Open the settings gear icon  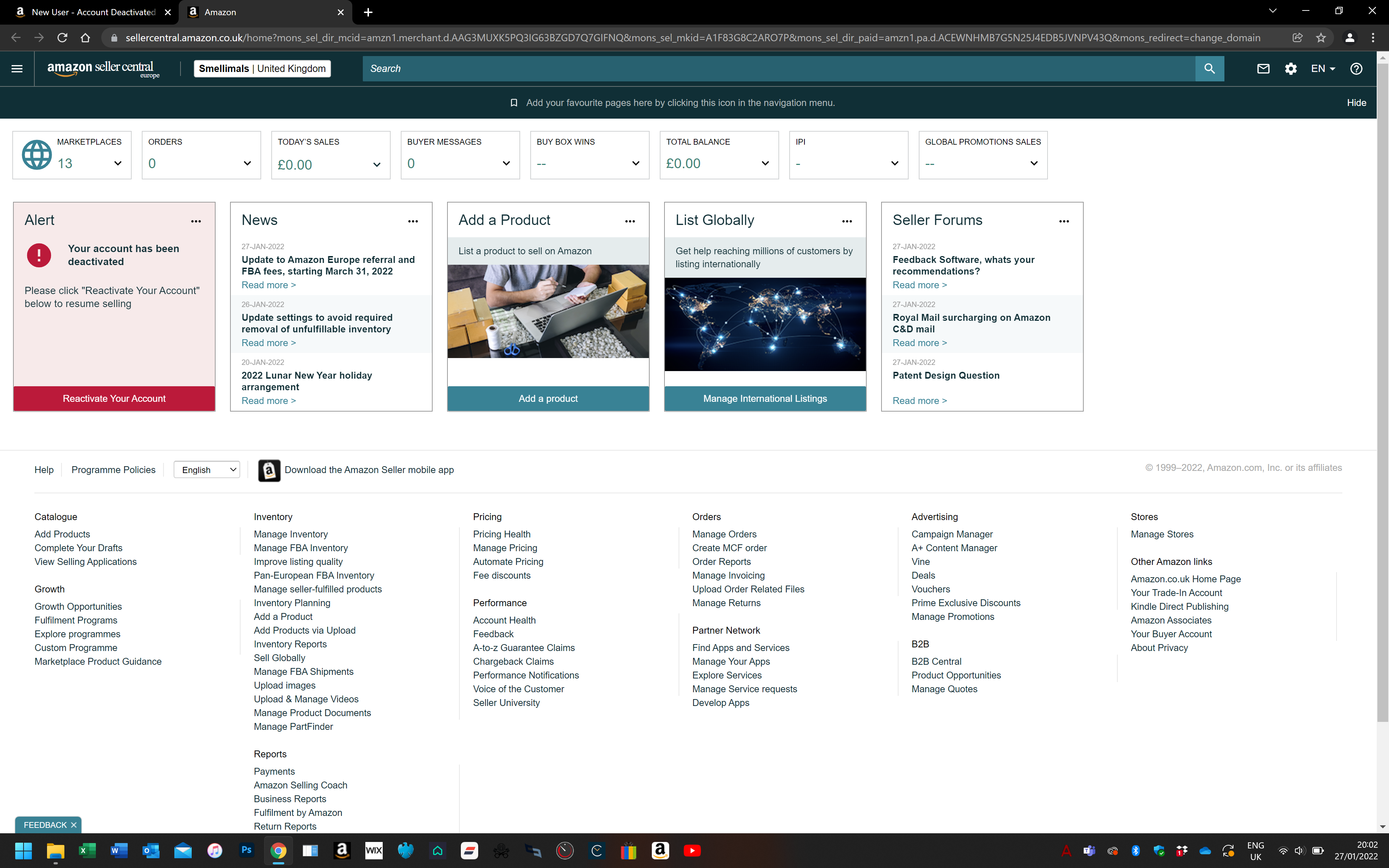1291,69
